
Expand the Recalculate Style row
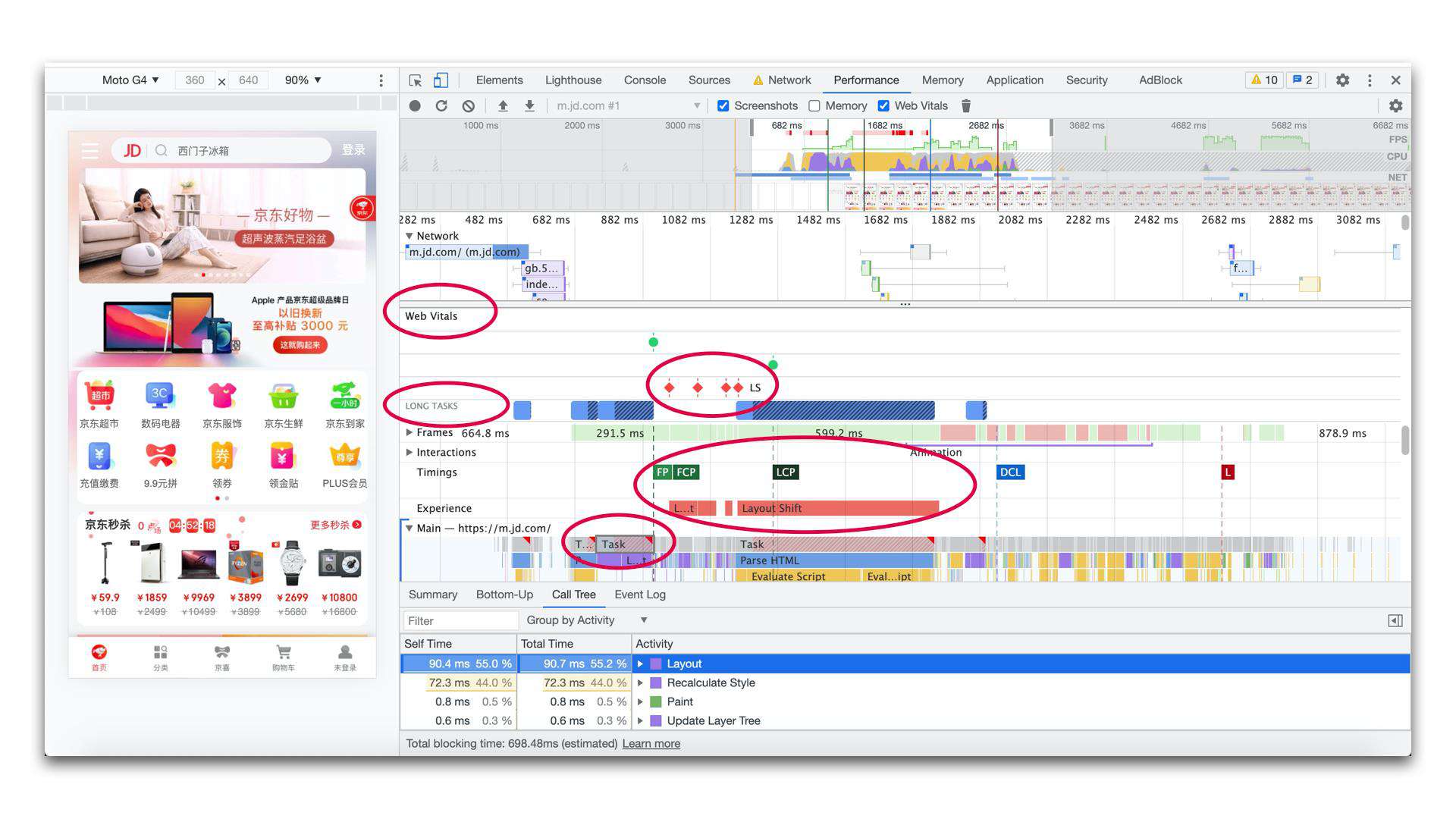pyautogui.click(x=641, y=682)
